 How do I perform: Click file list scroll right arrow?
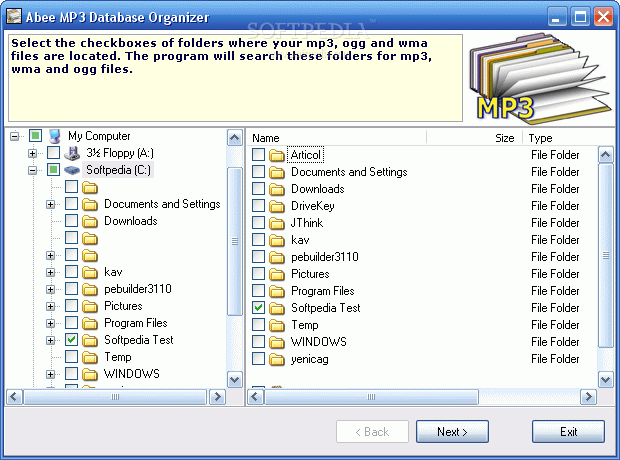[x=588, y=397]
